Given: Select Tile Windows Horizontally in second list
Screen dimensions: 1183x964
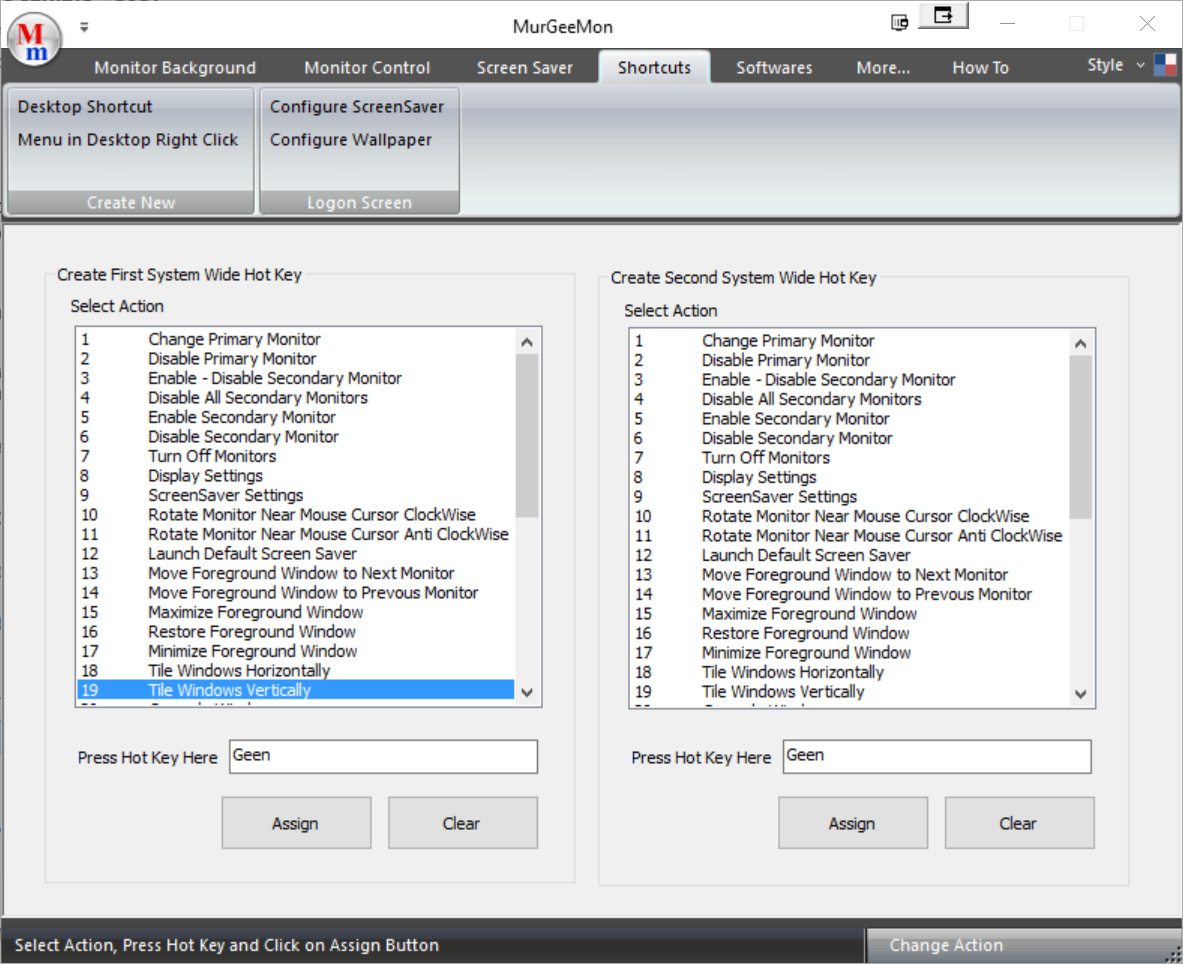Looking at the screenshot, I should point(792,672).
